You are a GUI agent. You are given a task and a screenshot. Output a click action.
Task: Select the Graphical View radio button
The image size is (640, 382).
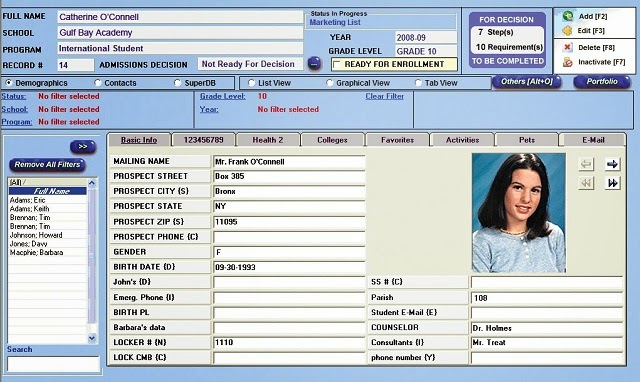point(329,83)
